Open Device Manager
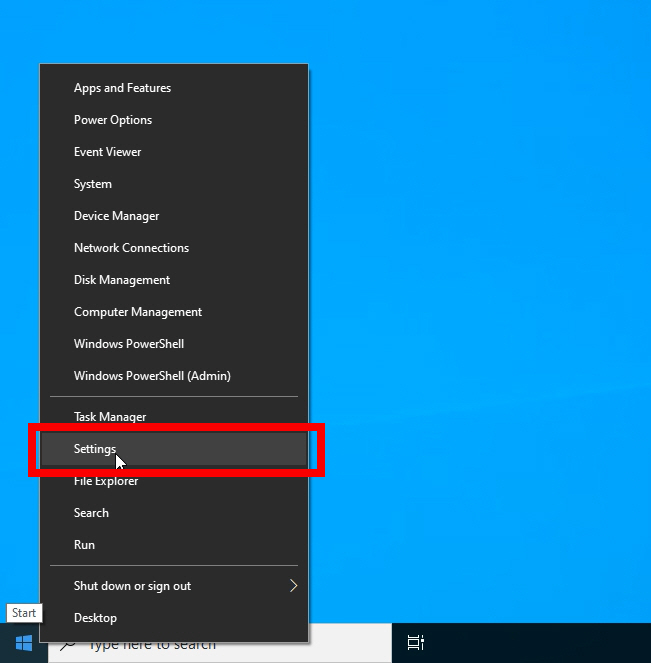The width and height of the screenshot is (651, 663). pyautogui.click(x=174, y=216)
